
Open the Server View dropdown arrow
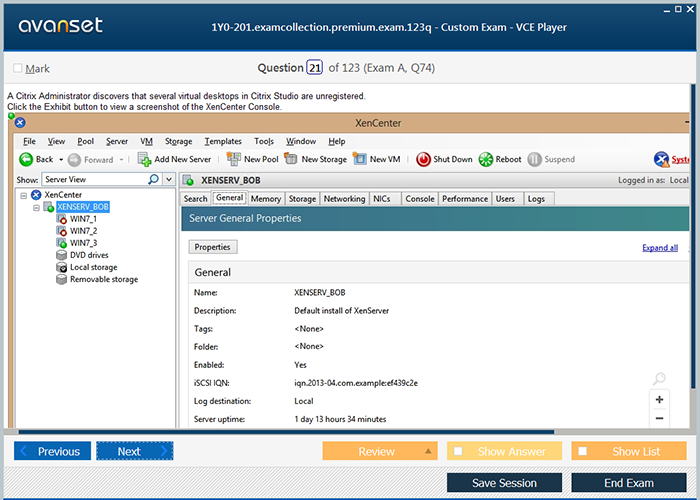[x=168, y=179]
